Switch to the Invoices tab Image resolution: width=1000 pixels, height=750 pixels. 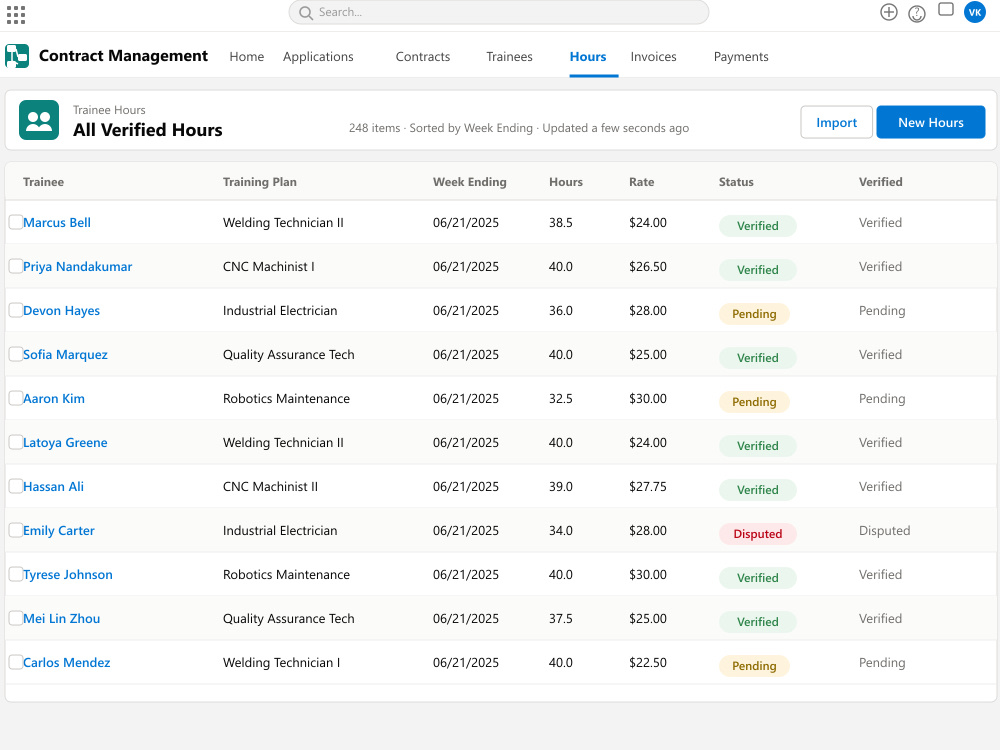tap(654, 57)
